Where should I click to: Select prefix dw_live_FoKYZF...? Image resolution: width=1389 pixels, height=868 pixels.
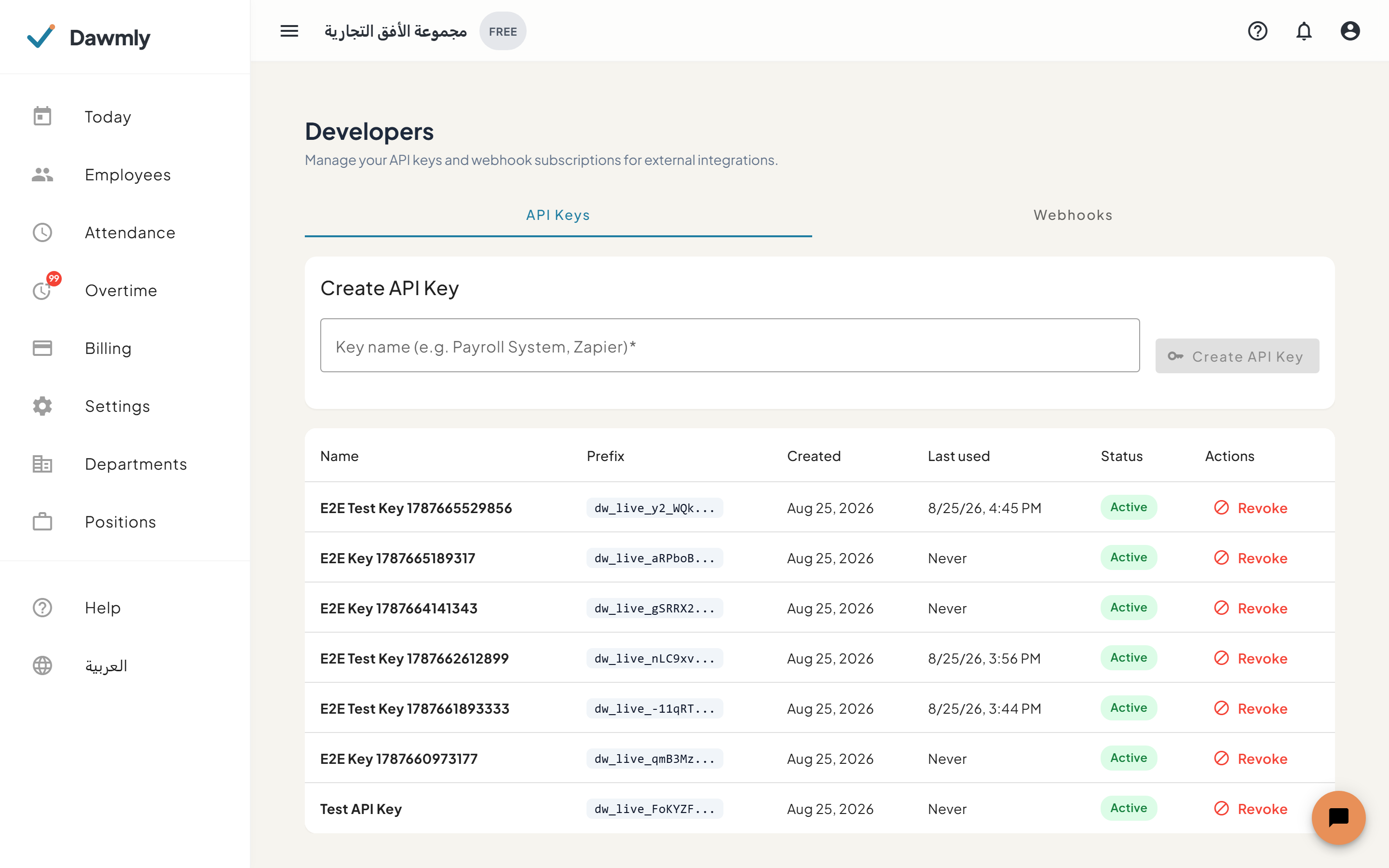tap(654, 809)
